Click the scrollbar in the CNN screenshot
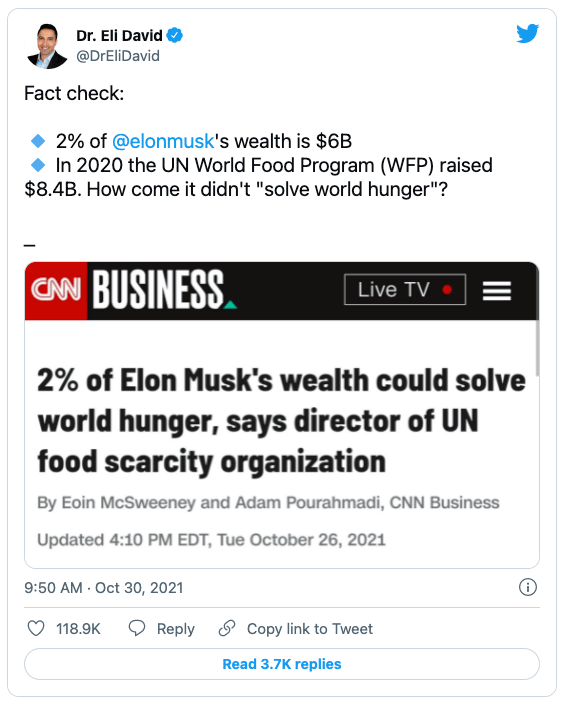The width and height of the screenshot is (571, 709). point(537,347)
